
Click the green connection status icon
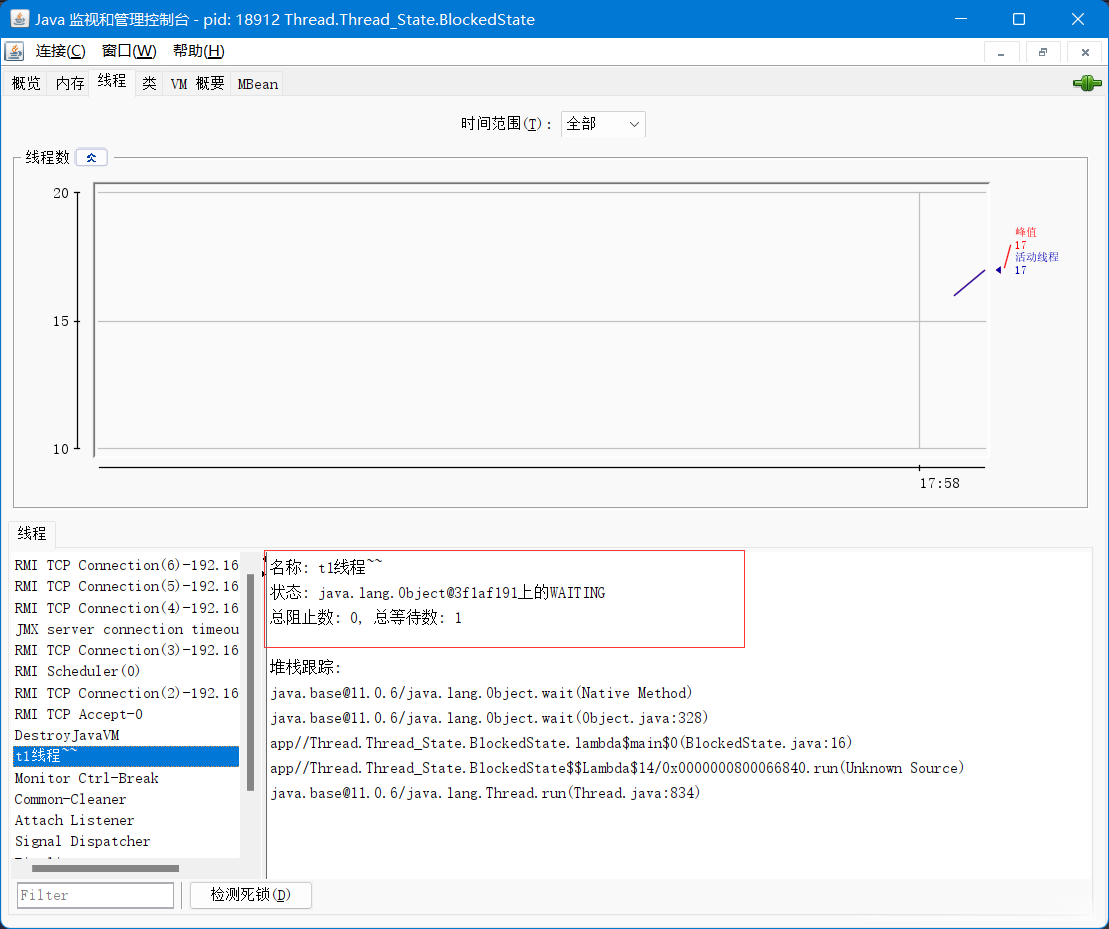1086,84
